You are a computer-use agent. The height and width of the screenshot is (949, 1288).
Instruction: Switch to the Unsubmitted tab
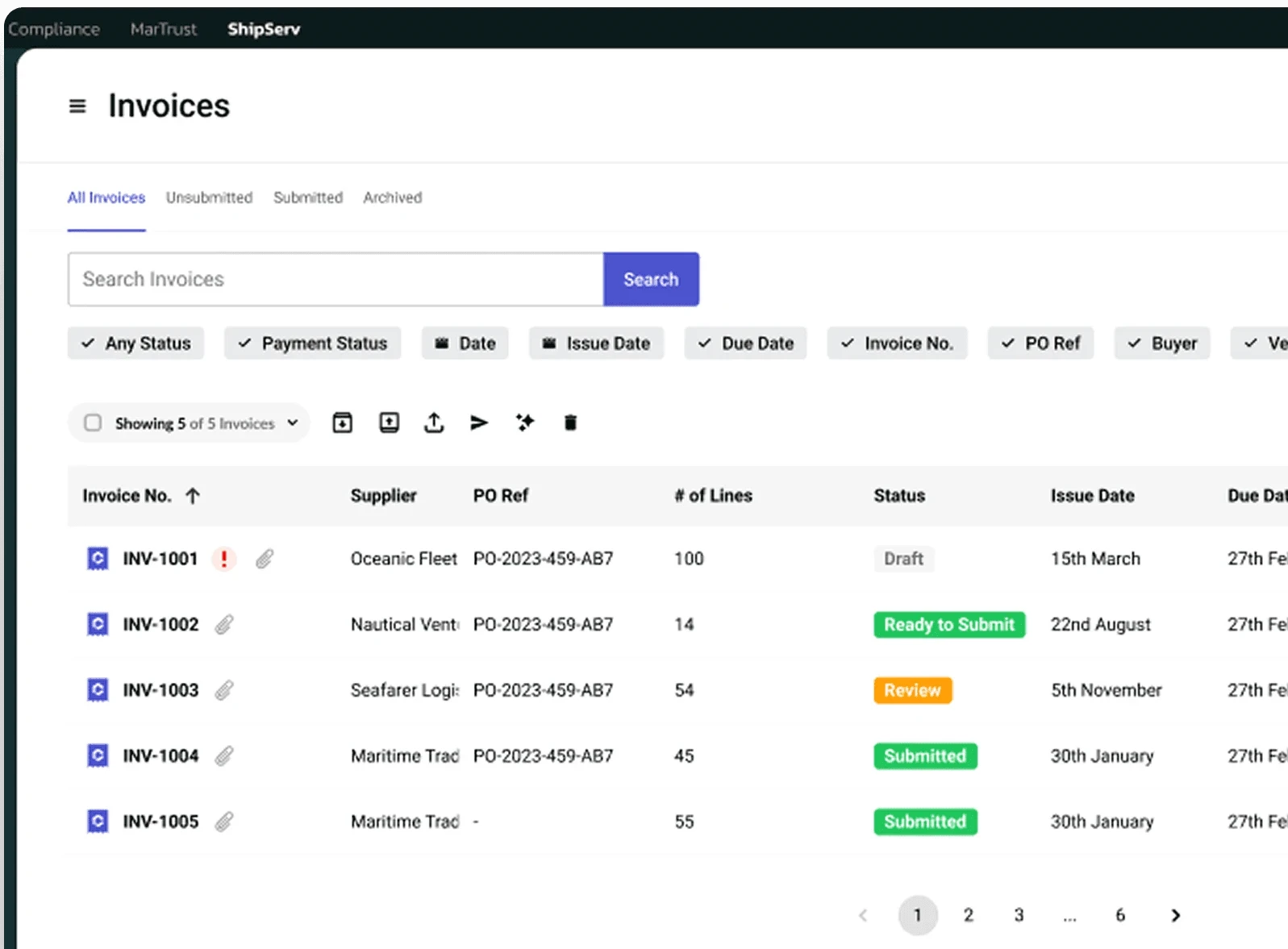pyautogui.click(x=210, y=198)
